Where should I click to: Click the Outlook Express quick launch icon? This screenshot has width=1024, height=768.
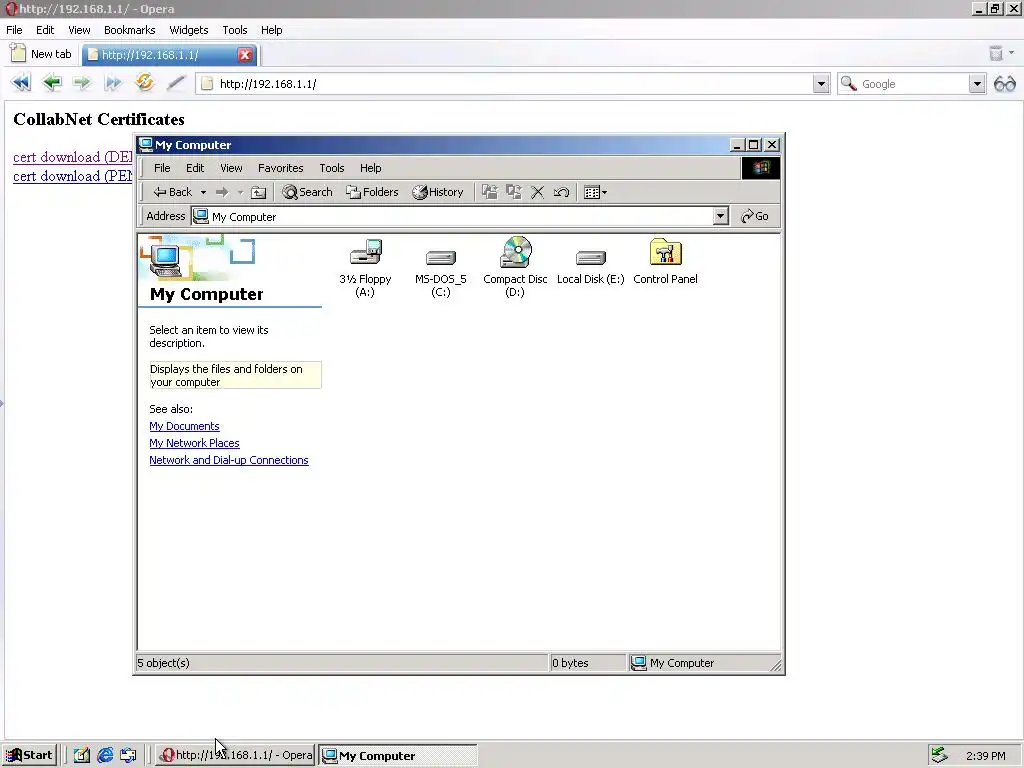click(x=128, y=756)
